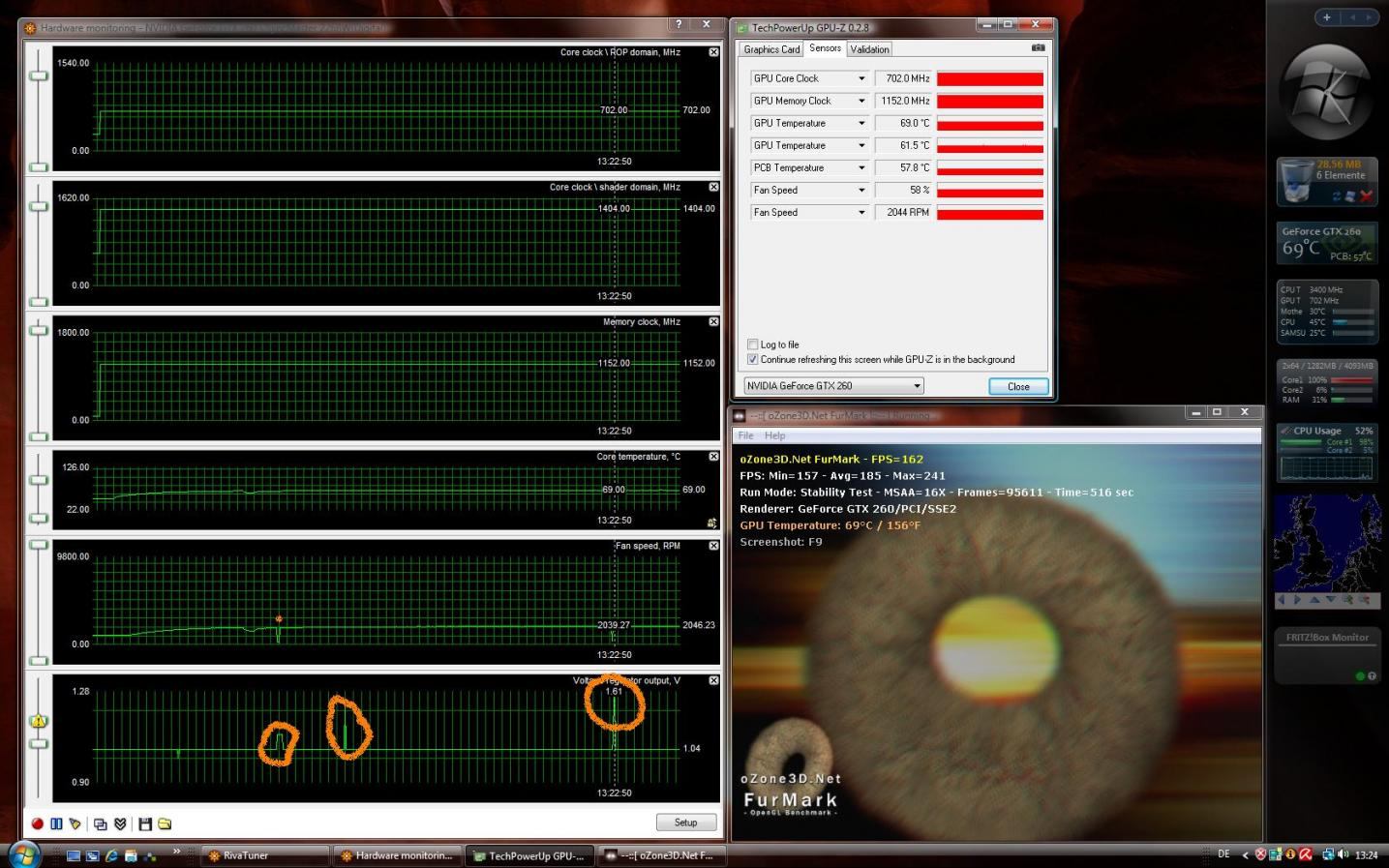The image size is (1389, 868).
Task: Switch to Graphics Card tab in GPU-Z
Action: point(771,49)
